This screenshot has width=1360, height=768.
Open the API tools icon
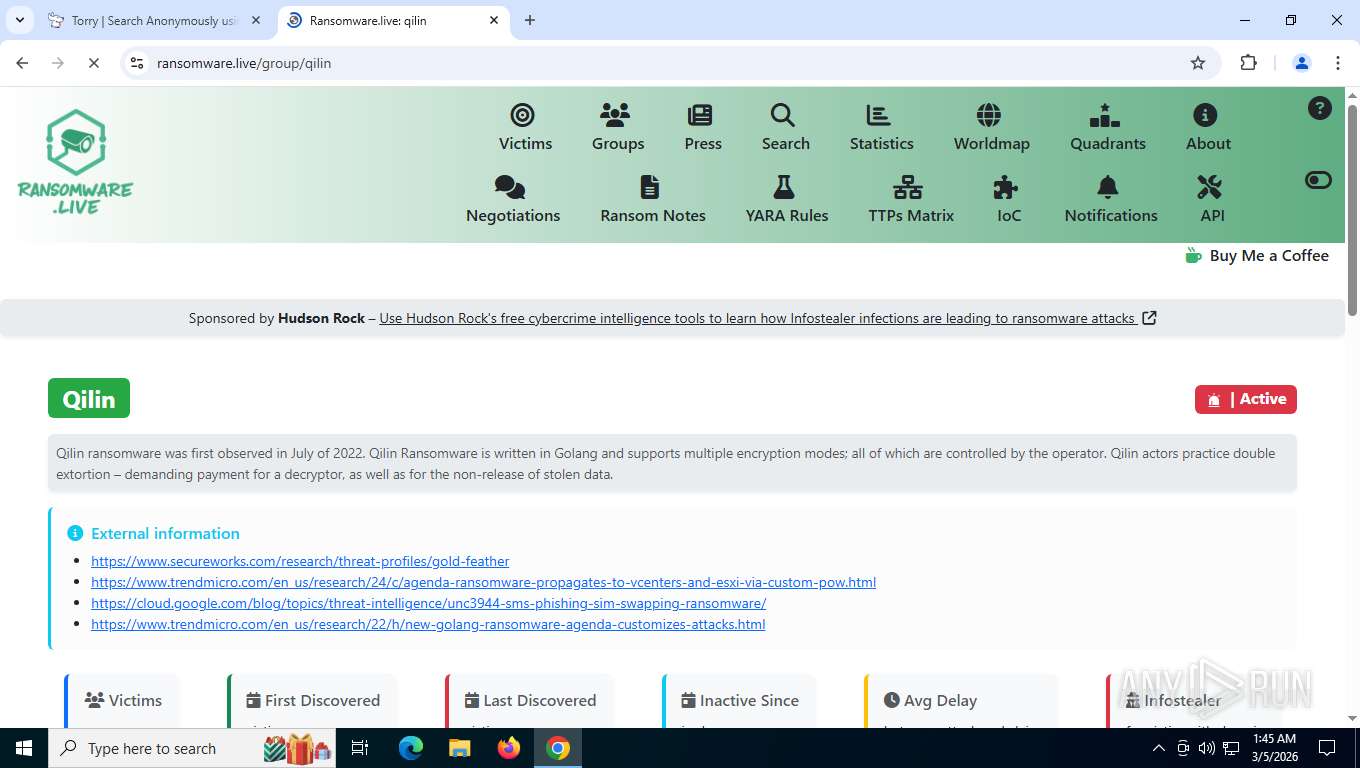pos(1210,187)
